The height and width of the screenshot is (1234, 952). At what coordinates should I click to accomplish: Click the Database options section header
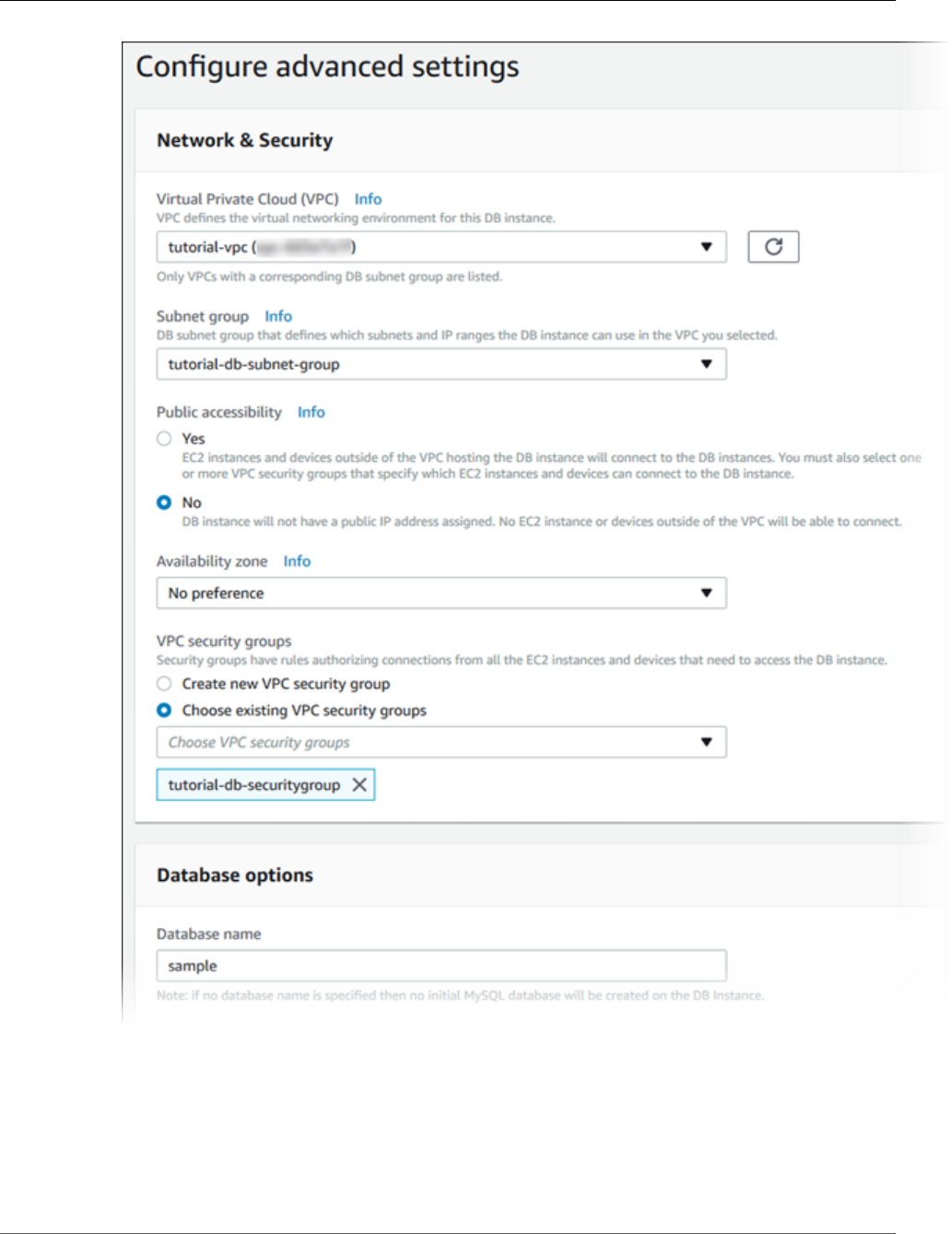235,876
